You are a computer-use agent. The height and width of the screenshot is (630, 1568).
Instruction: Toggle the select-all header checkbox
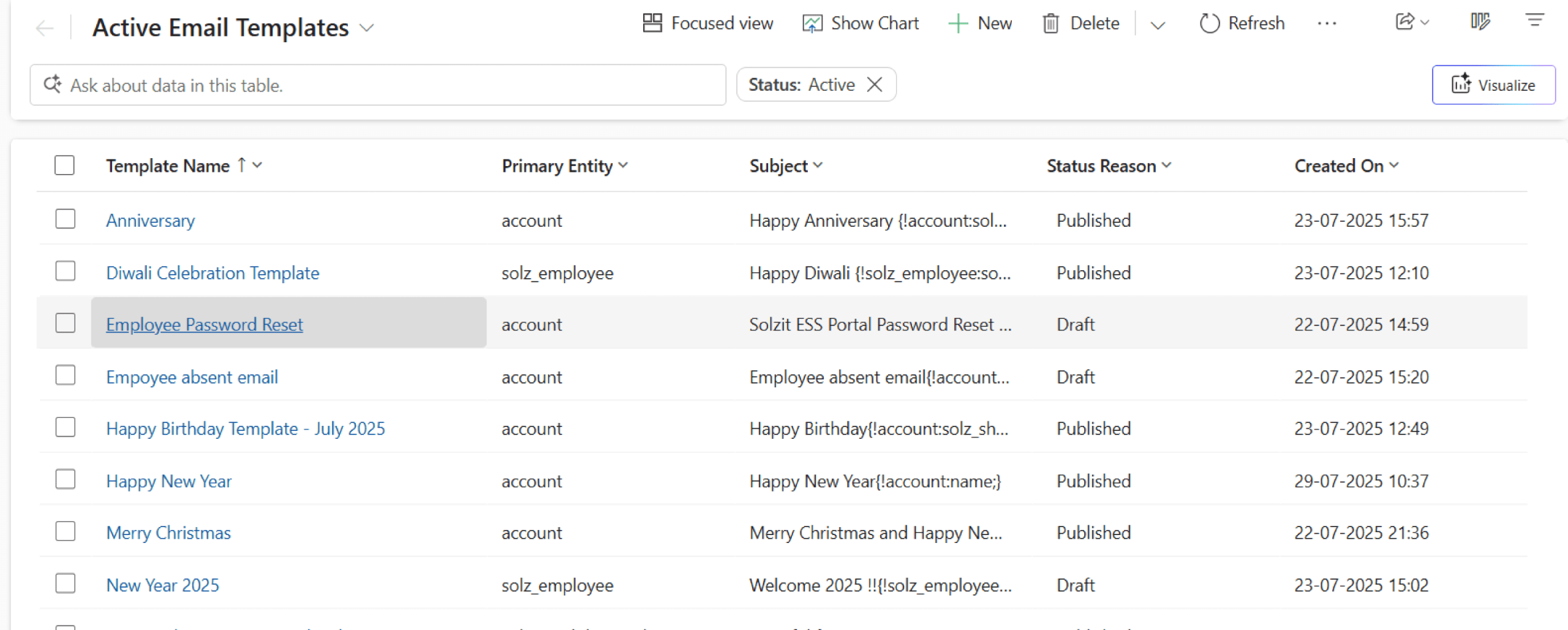pos(64,165)
